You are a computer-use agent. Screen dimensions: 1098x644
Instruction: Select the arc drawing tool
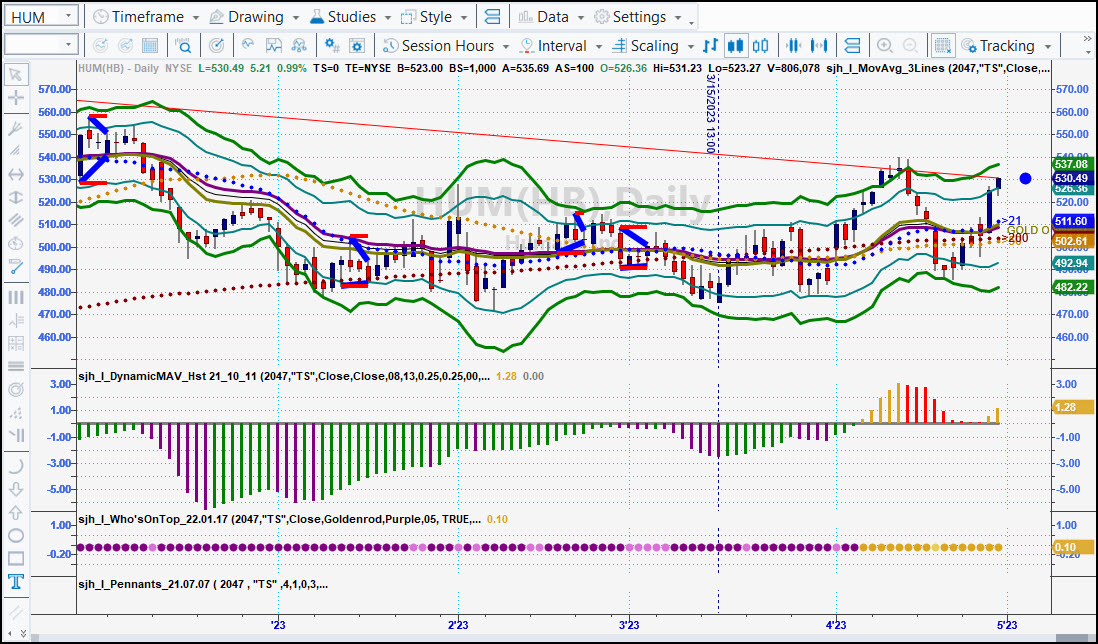(15, 466)
